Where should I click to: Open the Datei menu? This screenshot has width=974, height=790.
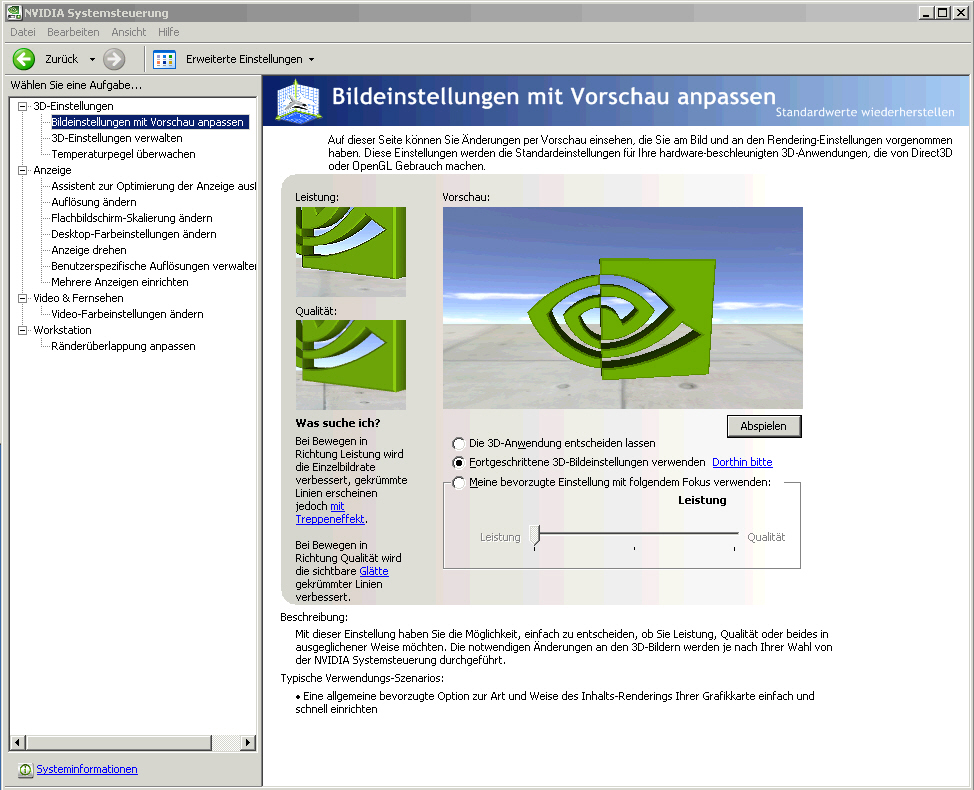[x=22, y=32]
